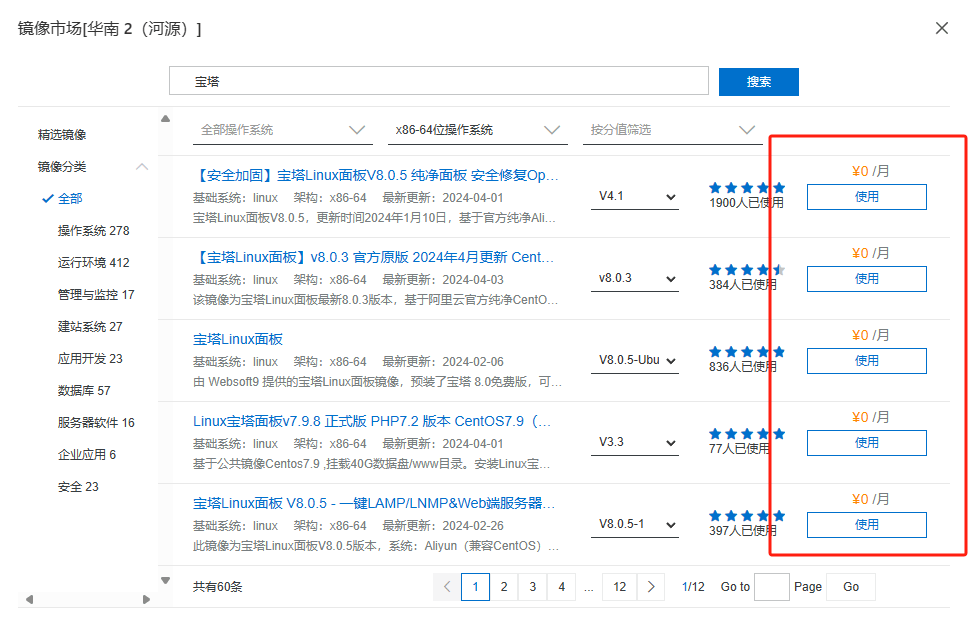The height and width of the screenshot is (622, 969).
Task: Select 精选镜像 in the sidebar
Action: tap(62, 135)
